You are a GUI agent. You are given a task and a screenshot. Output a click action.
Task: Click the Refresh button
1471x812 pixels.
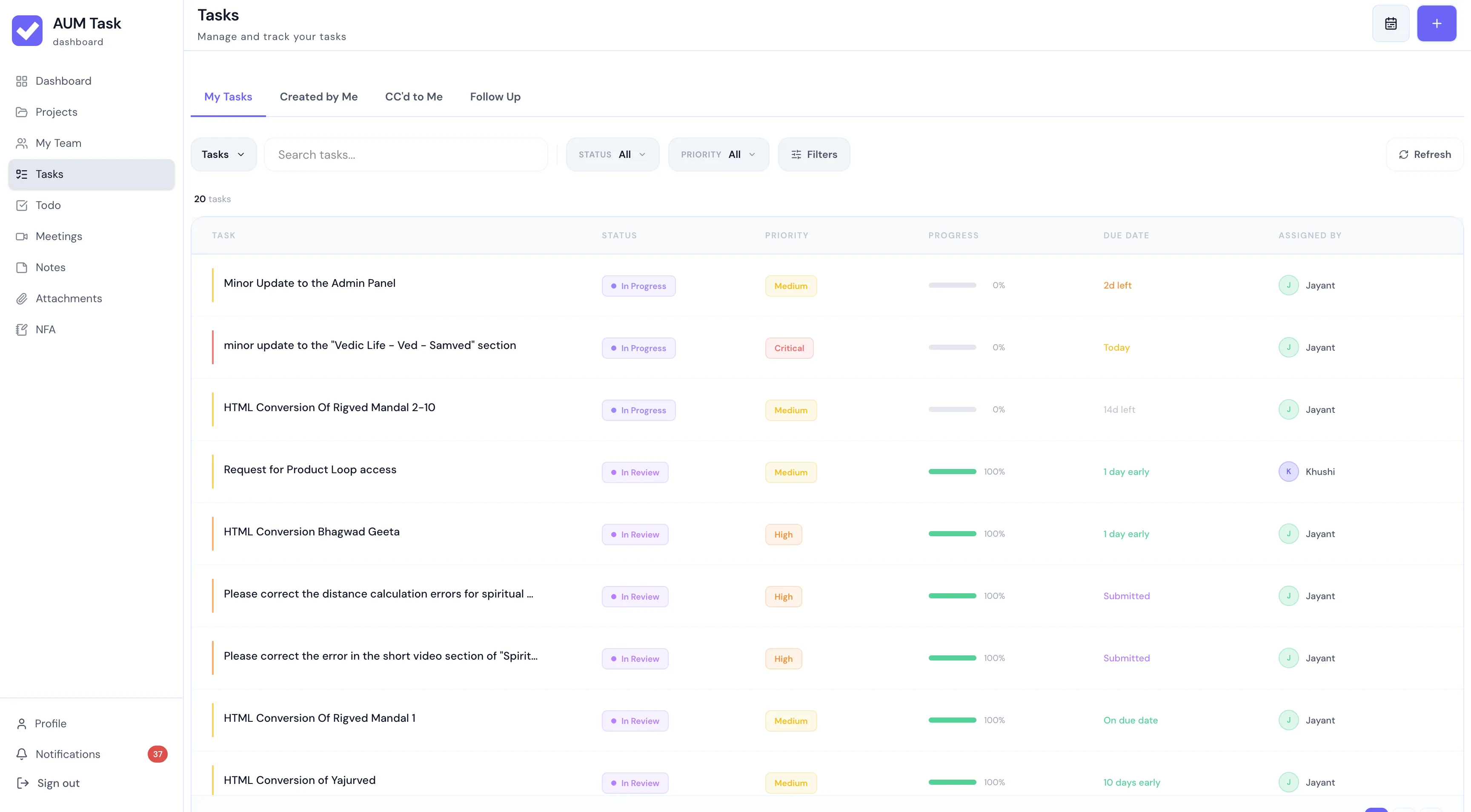pos(1425,155)
